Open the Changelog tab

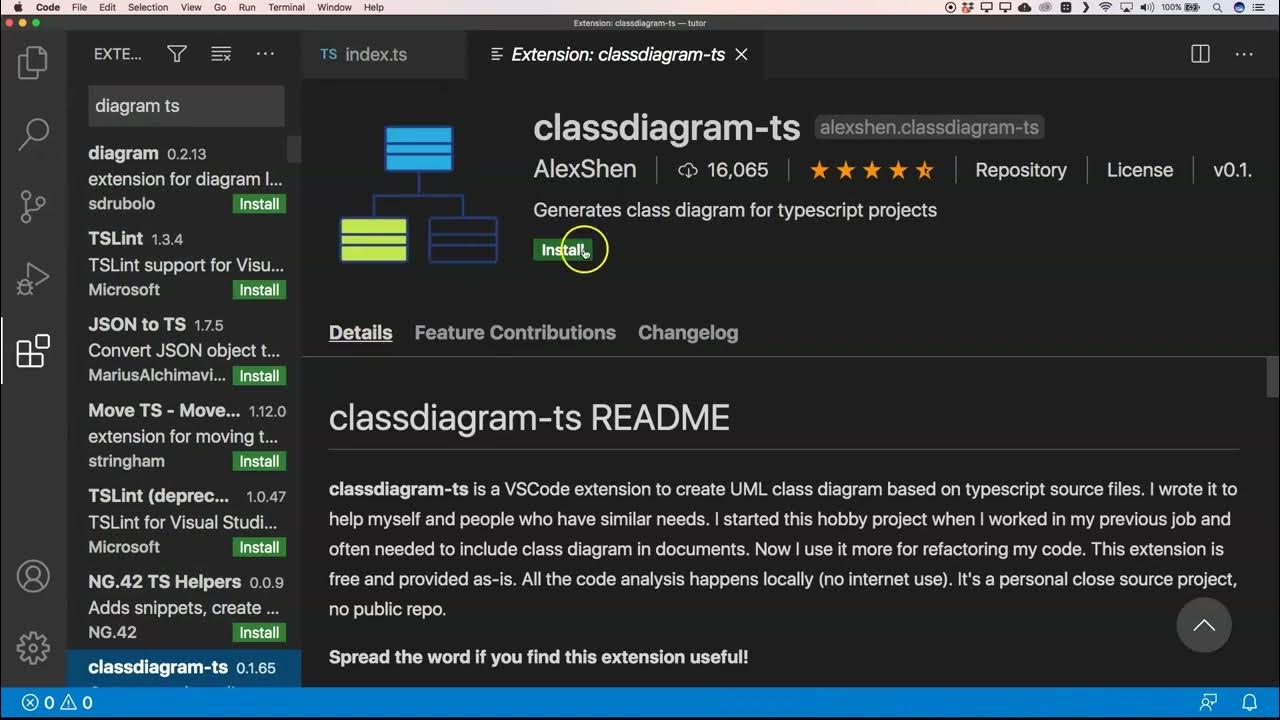(688, 333)
